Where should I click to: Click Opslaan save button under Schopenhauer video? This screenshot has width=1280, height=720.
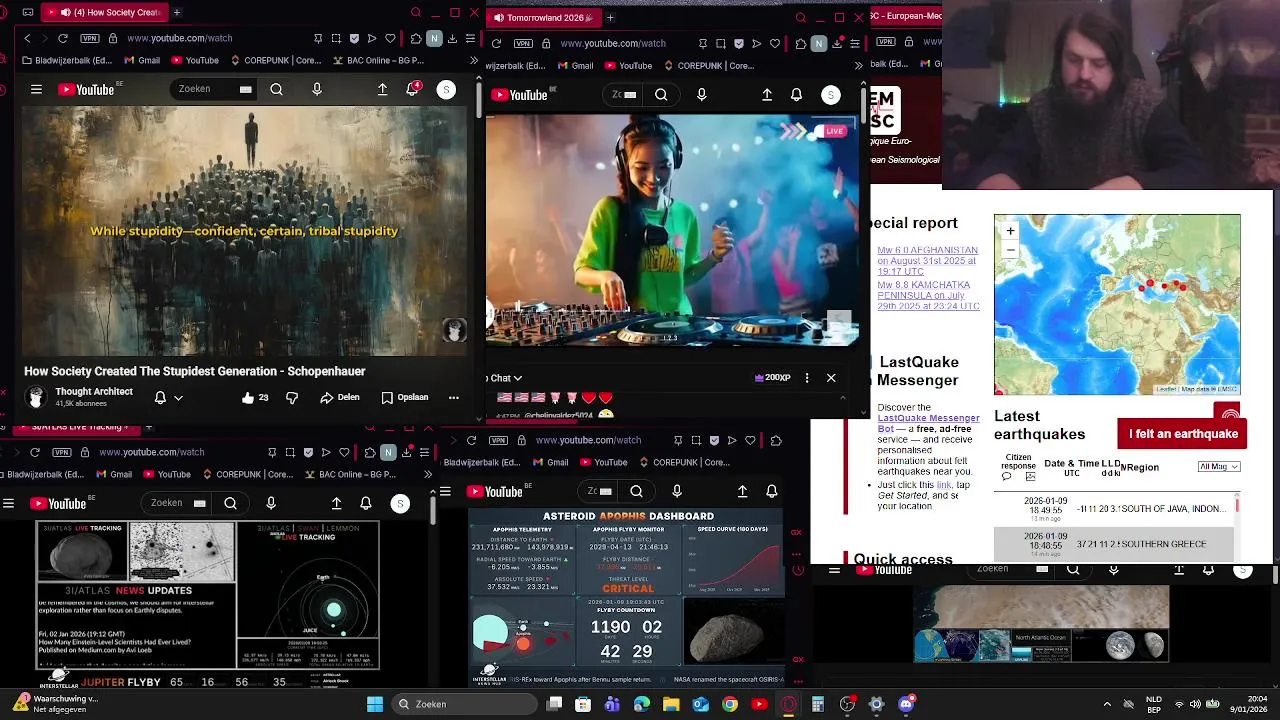[x=405, y=397]
